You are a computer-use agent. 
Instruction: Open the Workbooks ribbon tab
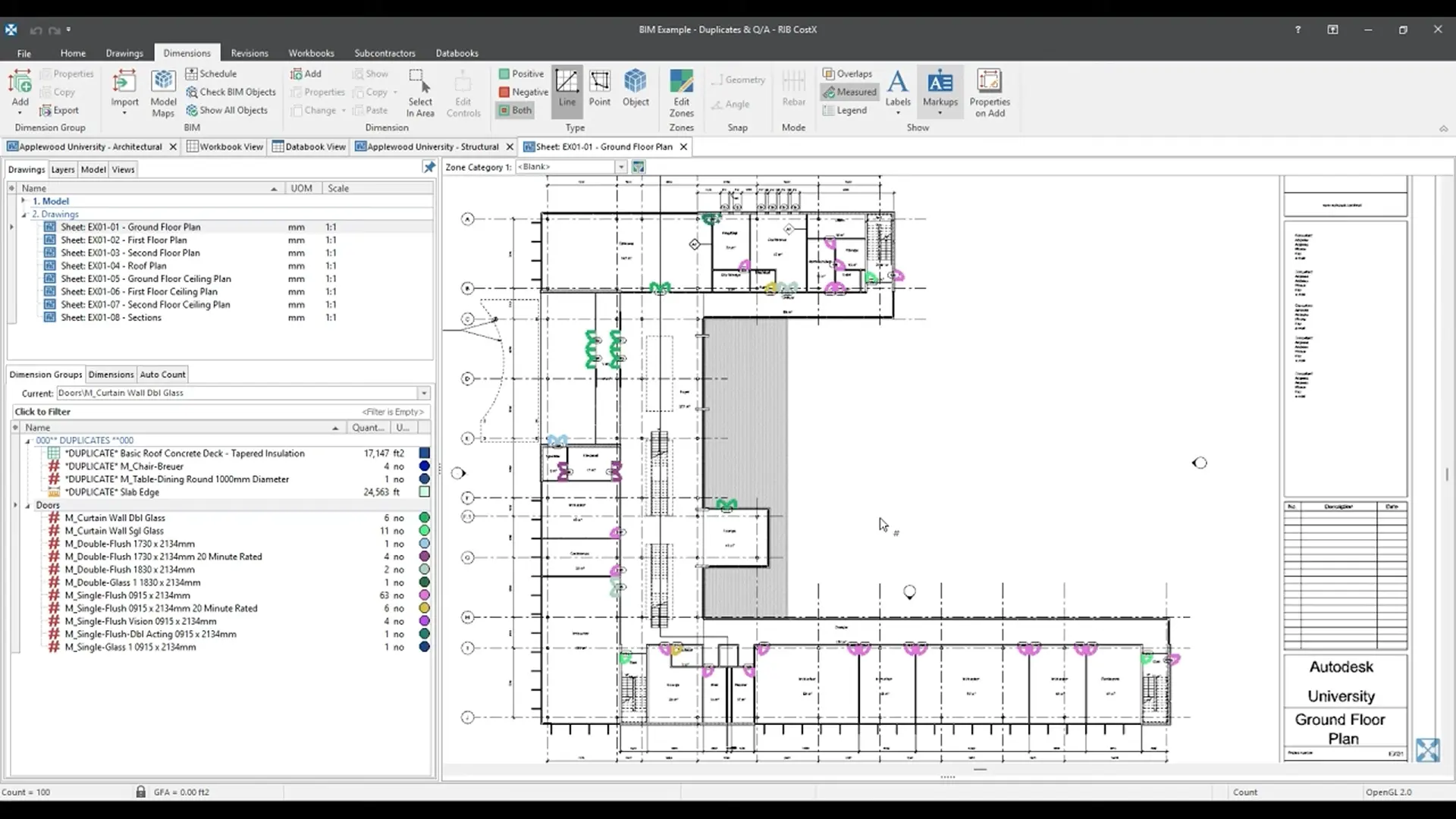311,53
